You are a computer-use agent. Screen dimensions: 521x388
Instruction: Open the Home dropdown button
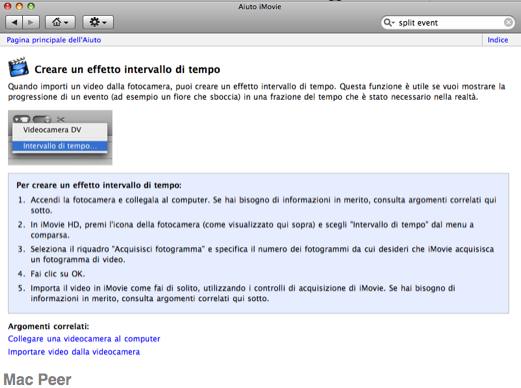(60, 22)
